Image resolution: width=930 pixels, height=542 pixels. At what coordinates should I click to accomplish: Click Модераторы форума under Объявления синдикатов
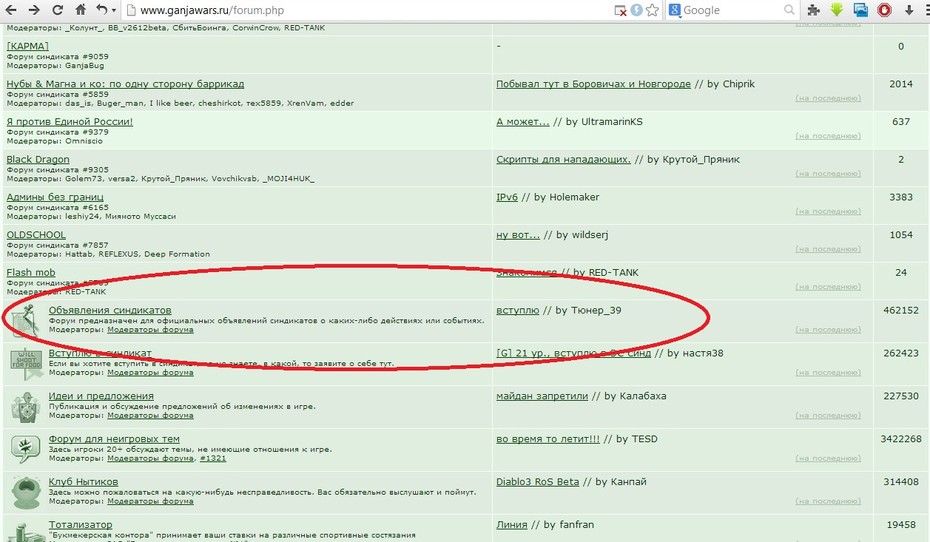point(150,330)
